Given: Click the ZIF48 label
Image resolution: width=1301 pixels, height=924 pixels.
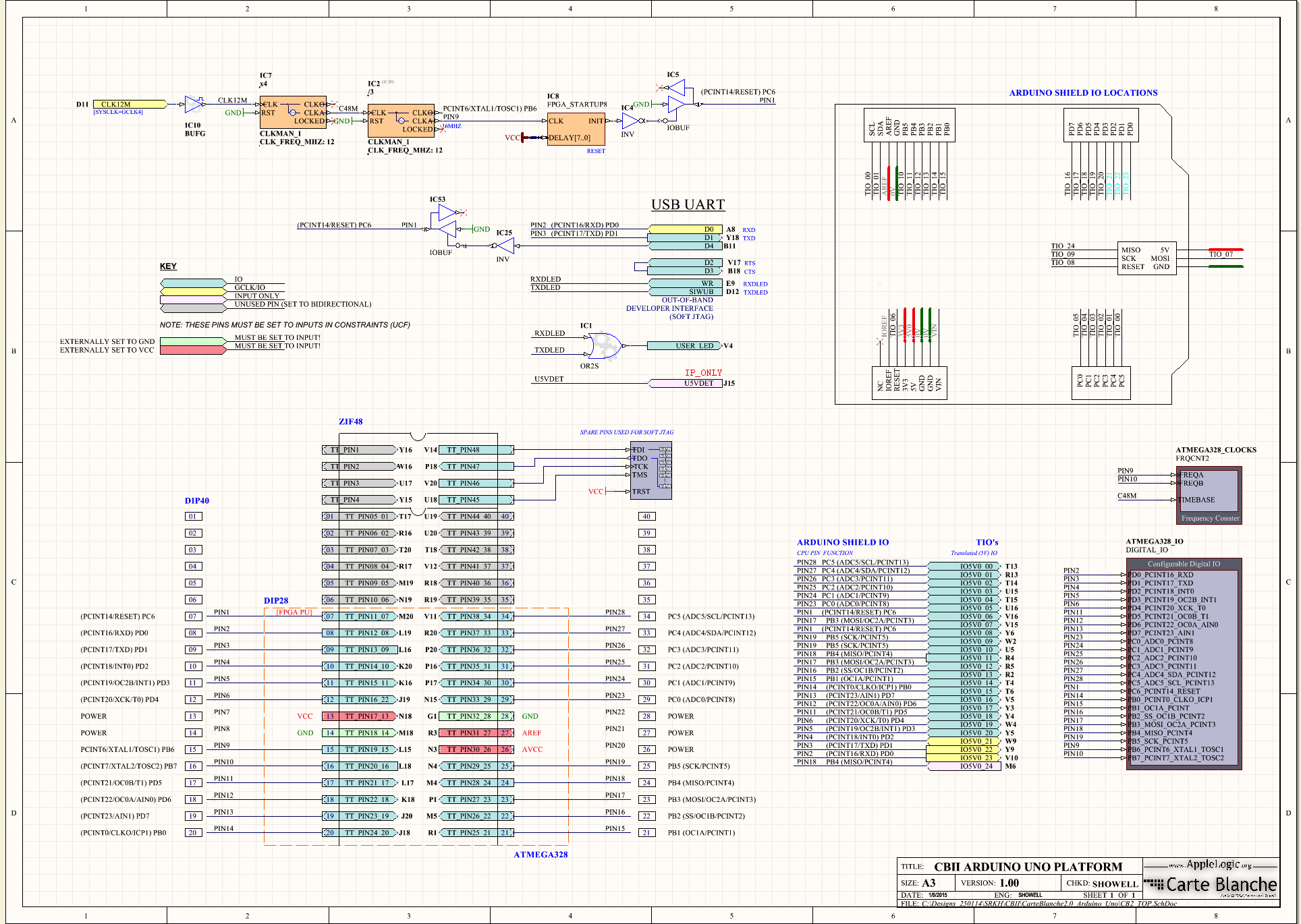Looking at the screenshot, I should coord(350,422).
